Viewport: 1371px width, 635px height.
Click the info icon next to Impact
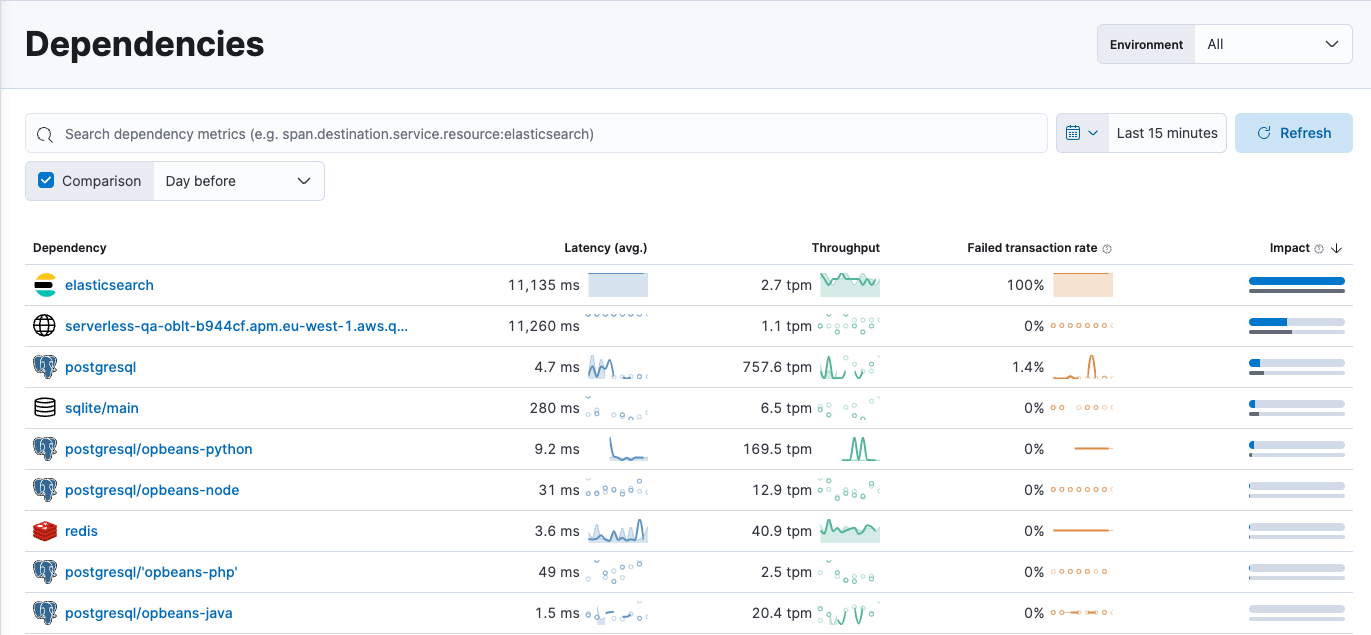(1319, 248)
